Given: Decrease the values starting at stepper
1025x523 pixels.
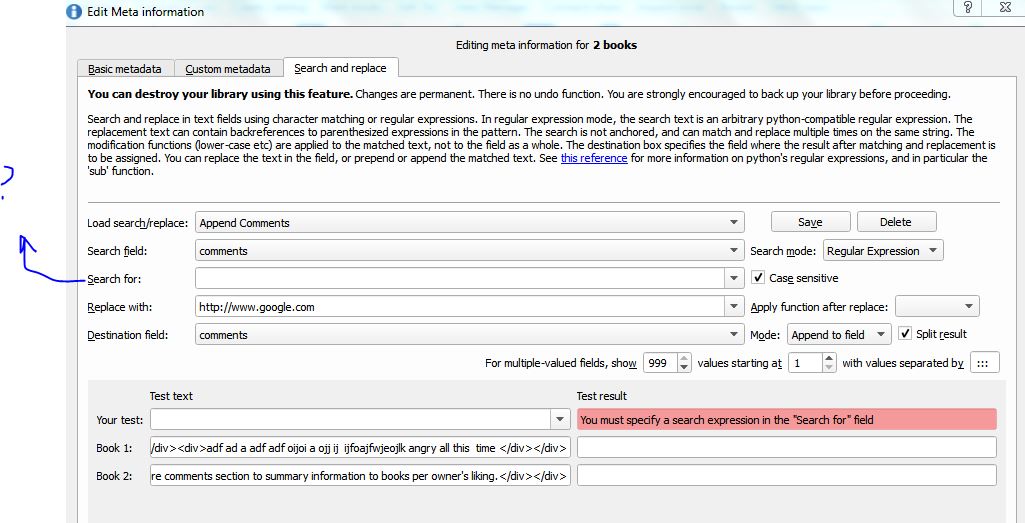Looking at the screenshot, I should [x=829, y=368].
